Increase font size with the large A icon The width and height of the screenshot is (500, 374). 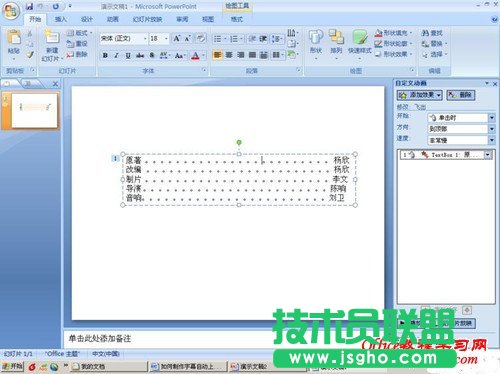pos(177,39)
